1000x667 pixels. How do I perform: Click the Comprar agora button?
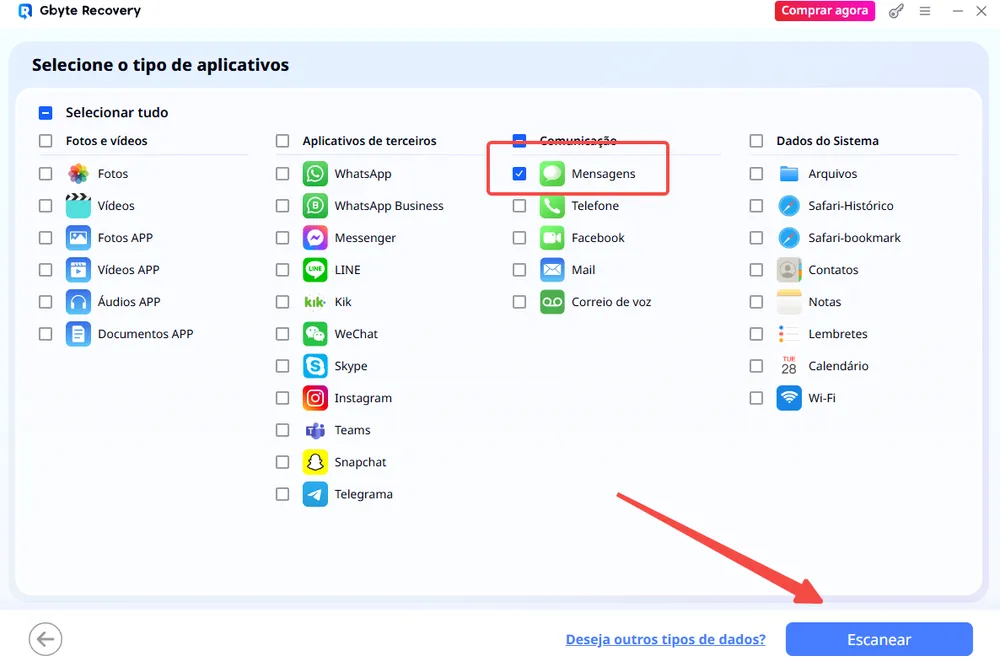click(824, 12)
